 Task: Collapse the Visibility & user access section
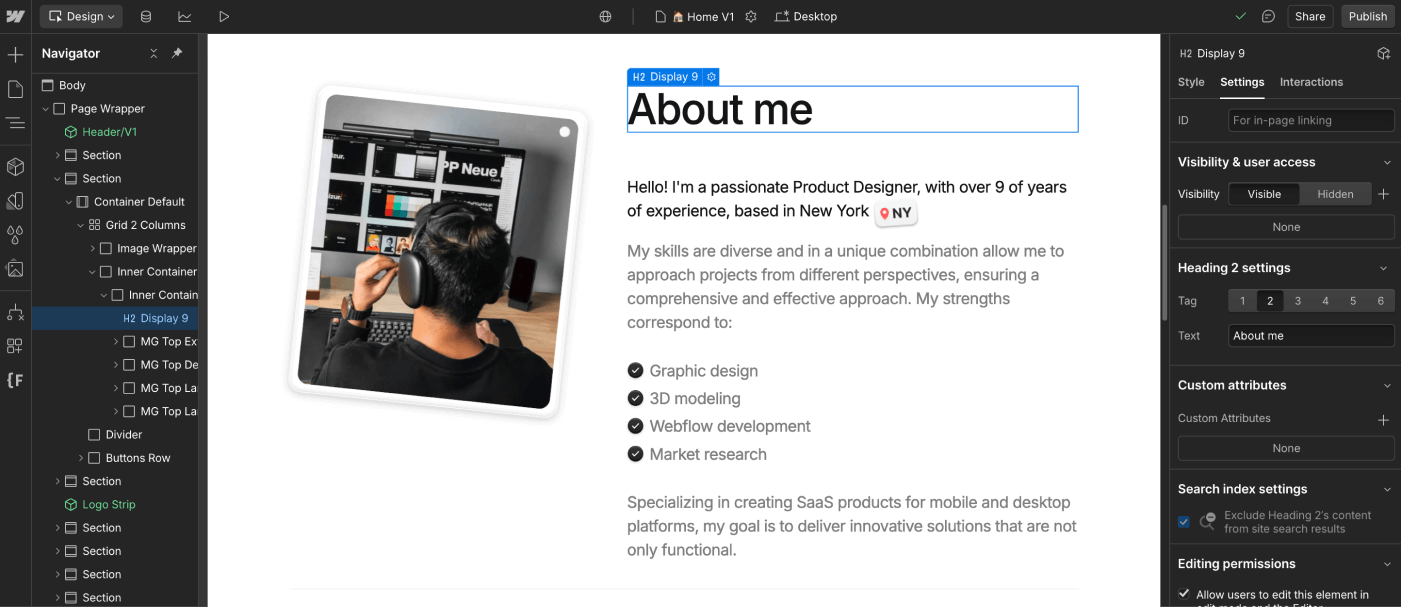pyautogui.click(x=1388, y=161)
